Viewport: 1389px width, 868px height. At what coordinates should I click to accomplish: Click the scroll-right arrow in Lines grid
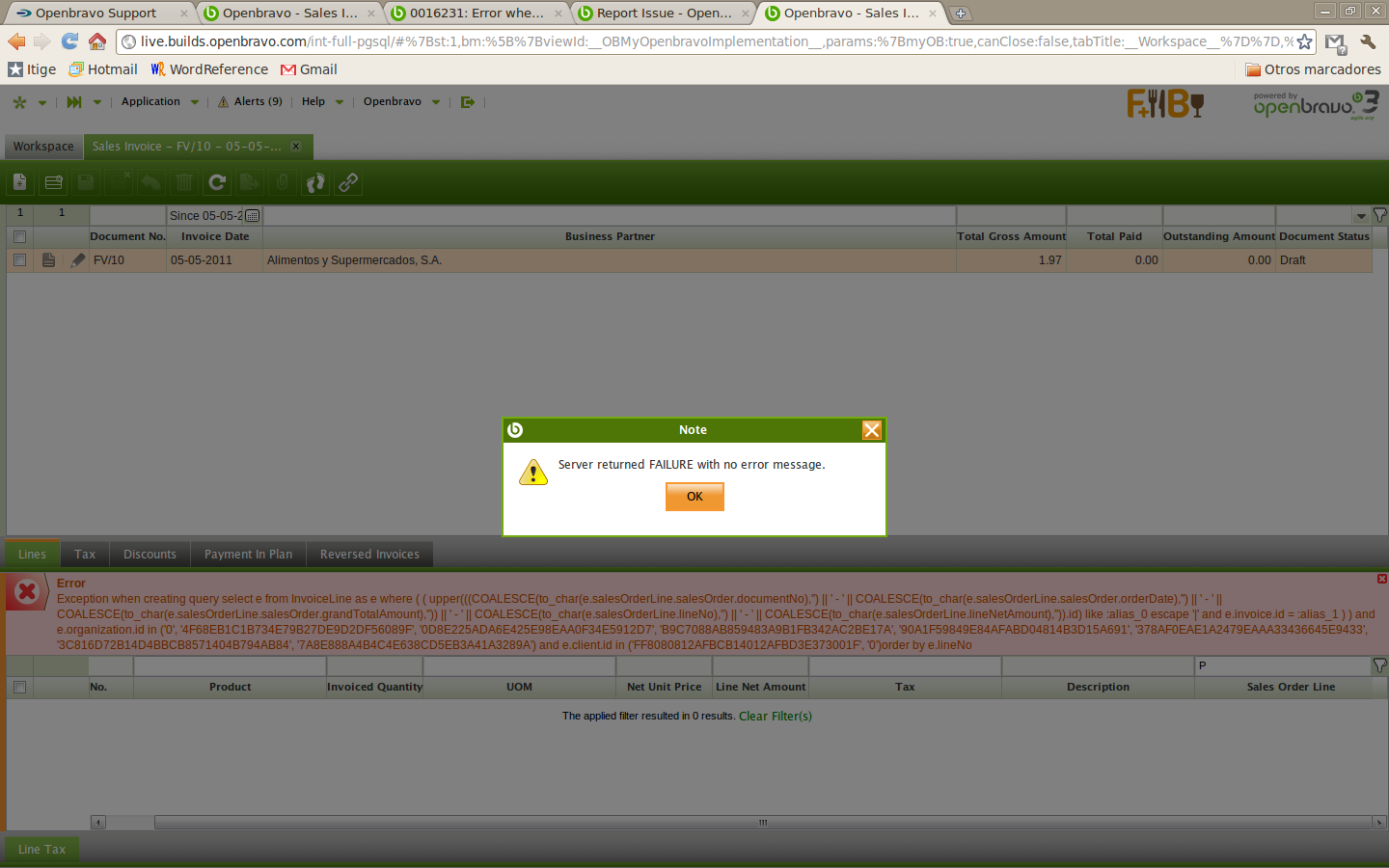click(x=1379, y=823)
